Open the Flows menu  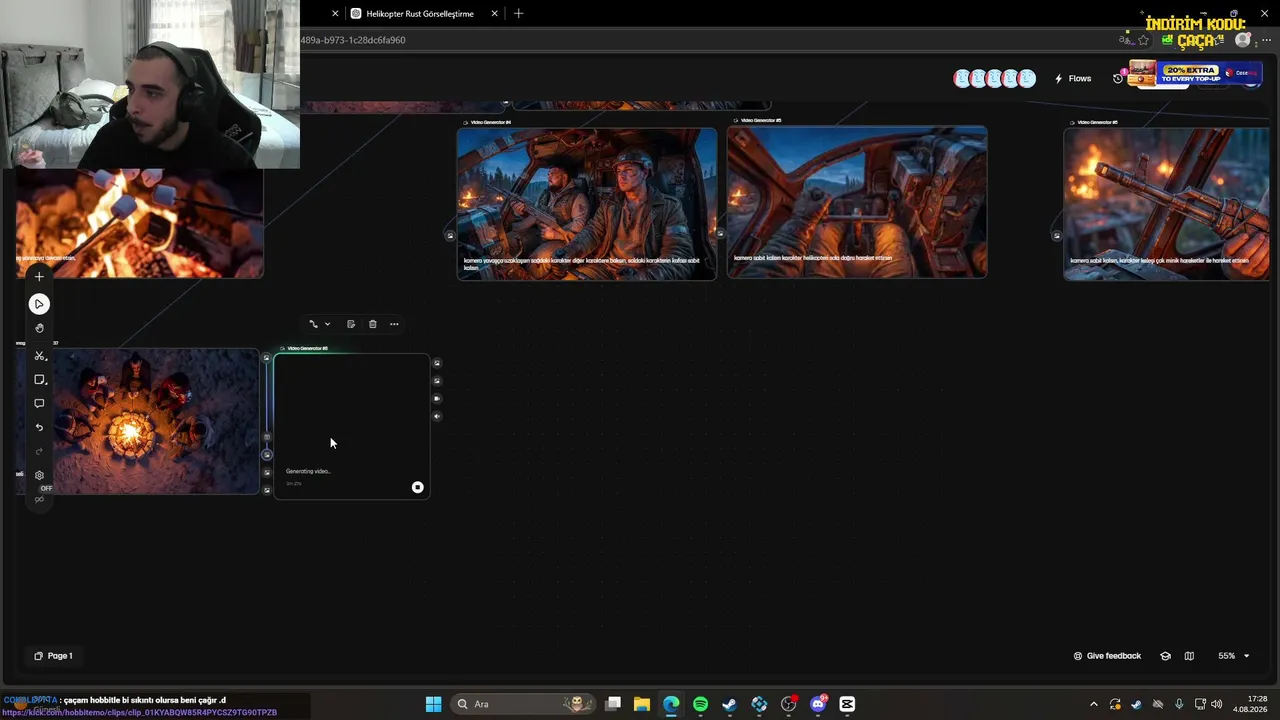pos(1072,78)
